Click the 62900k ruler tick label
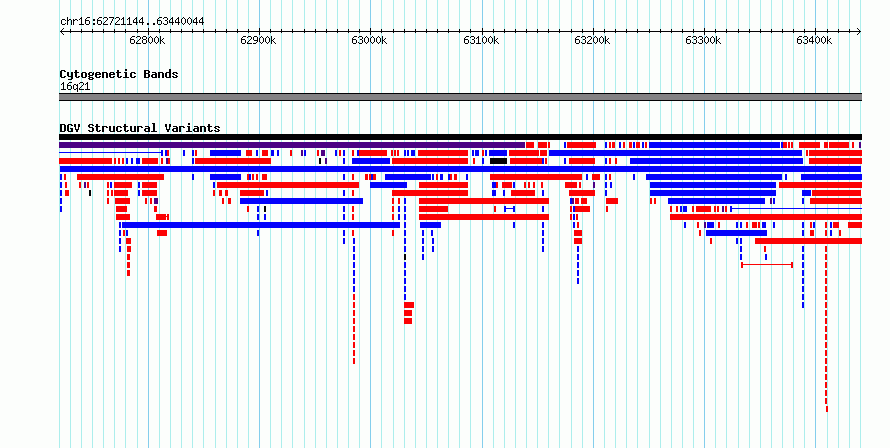The image size is (890, 448). pyautogui.click(x=258, y=40)
